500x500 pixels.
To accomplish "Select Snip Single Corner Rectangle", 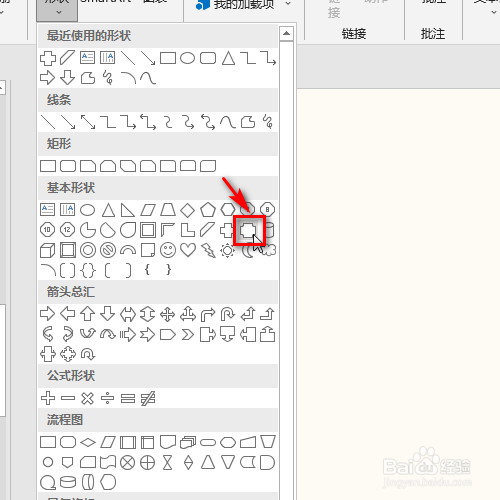I will click(x=88, y=166).
